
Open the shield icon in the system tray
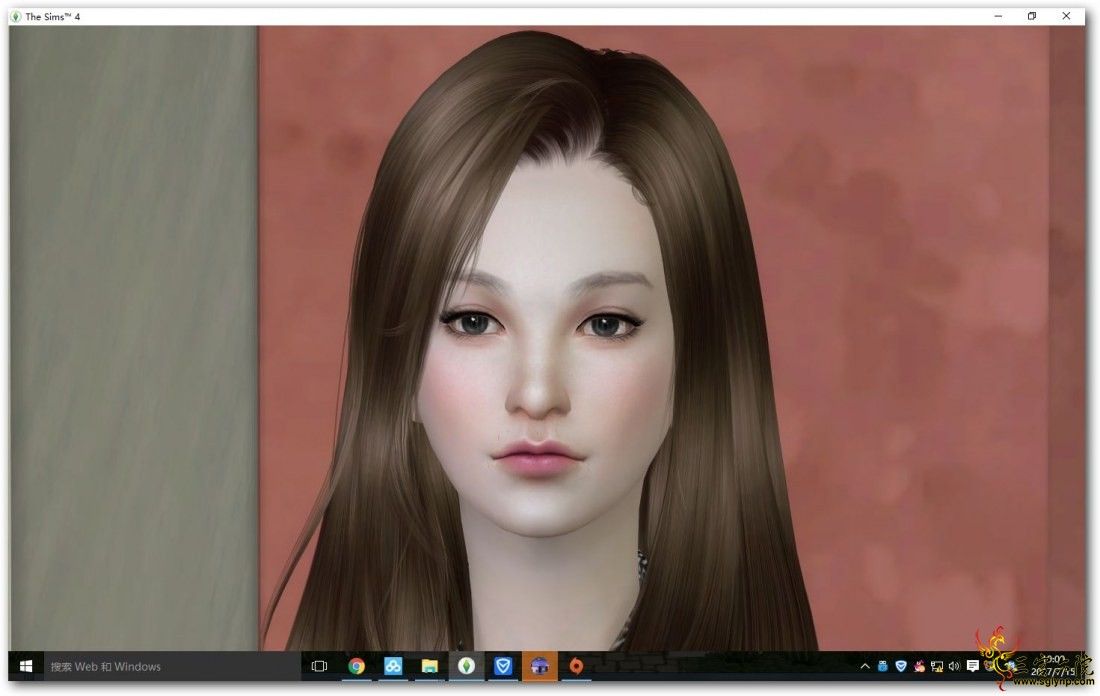coord(901,666)
